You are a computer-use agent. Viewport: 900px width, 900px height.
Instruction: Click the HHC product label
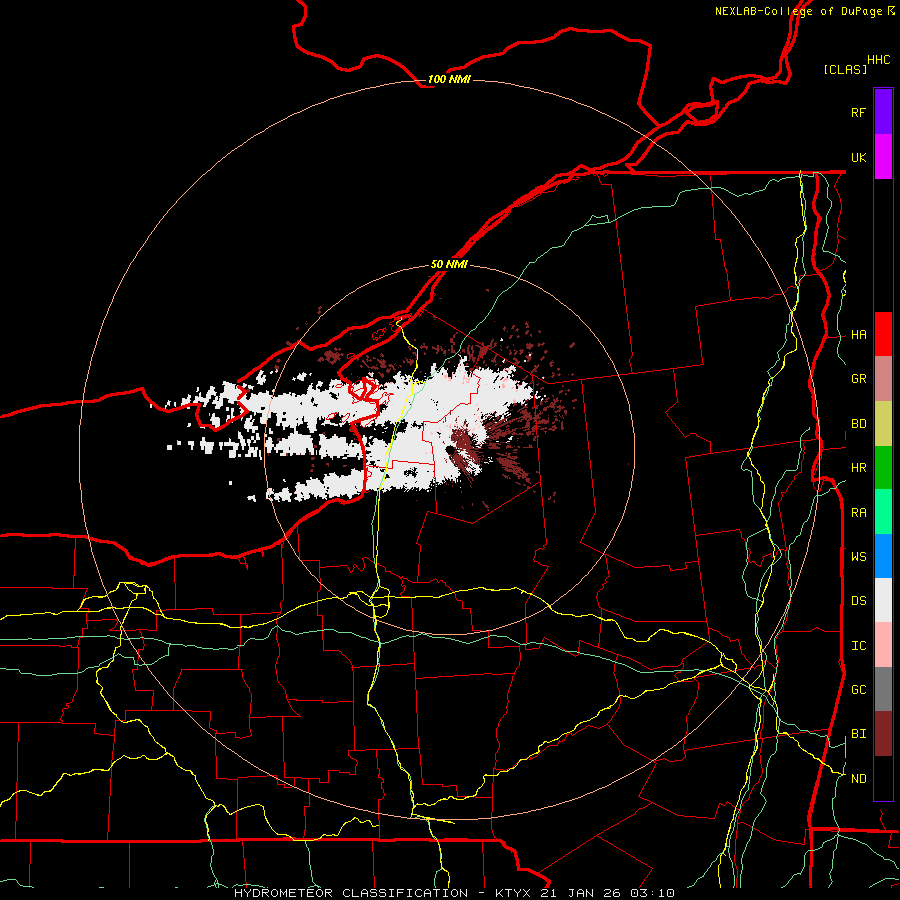tap(878, 60)
